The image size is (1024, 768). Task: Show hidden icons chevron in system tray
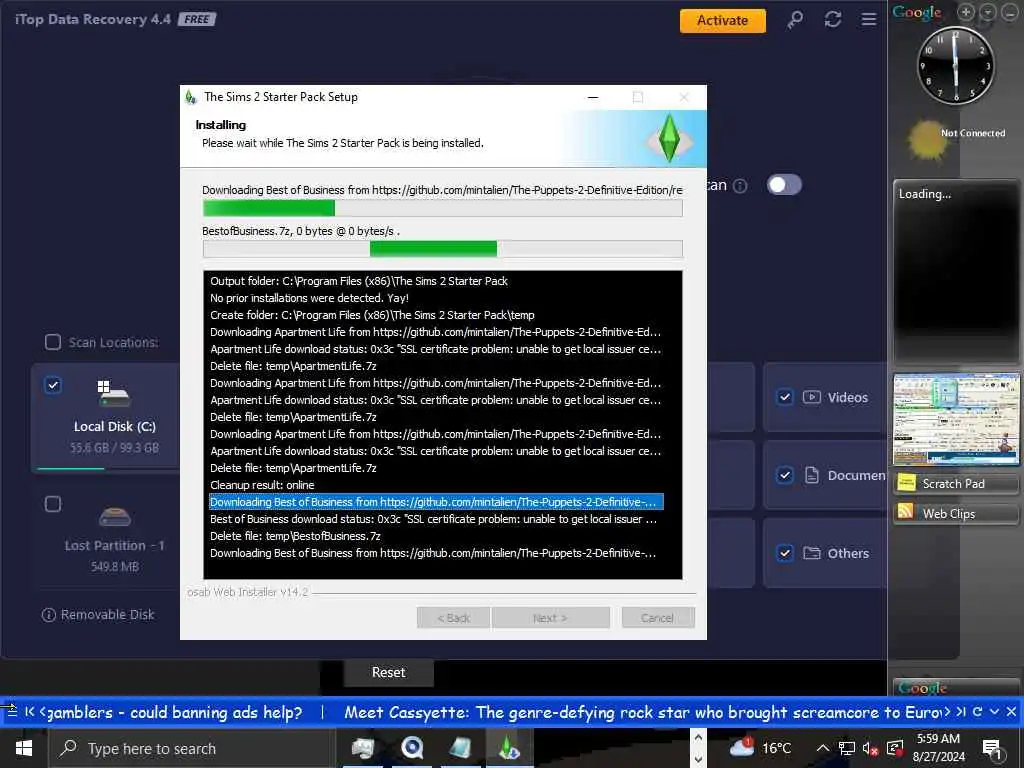pos(823,748)
